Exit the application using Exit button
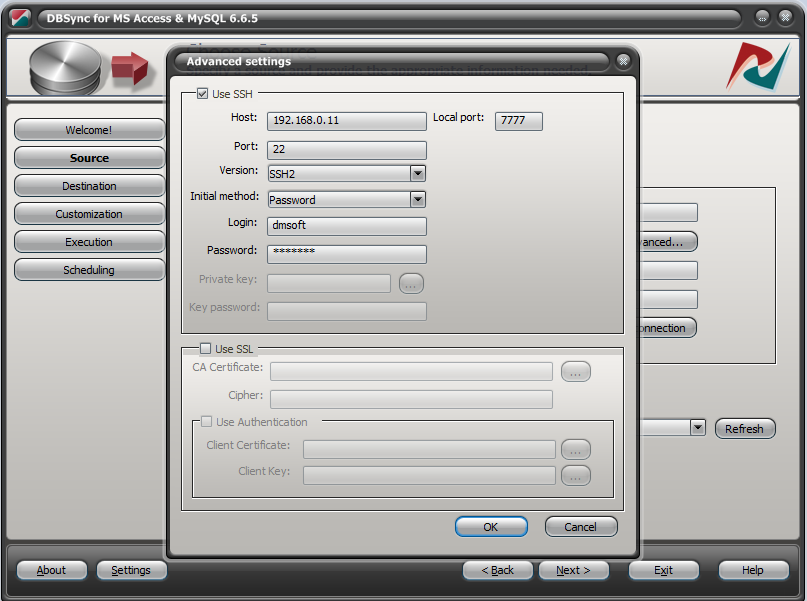The width and height of the screenshot is (807, 601). [663, 570]
